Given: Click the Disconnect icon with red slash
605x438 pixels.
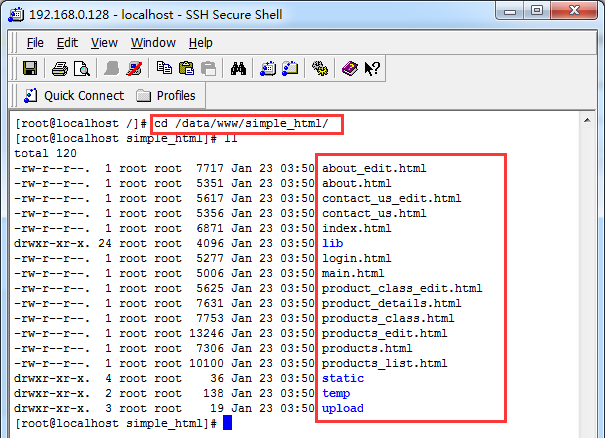Looking at the screenshot, I should click(134, 69).
